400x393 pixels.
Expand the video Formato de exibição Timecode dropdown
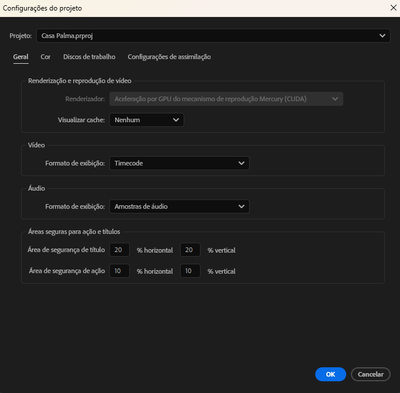pos(179,163)
